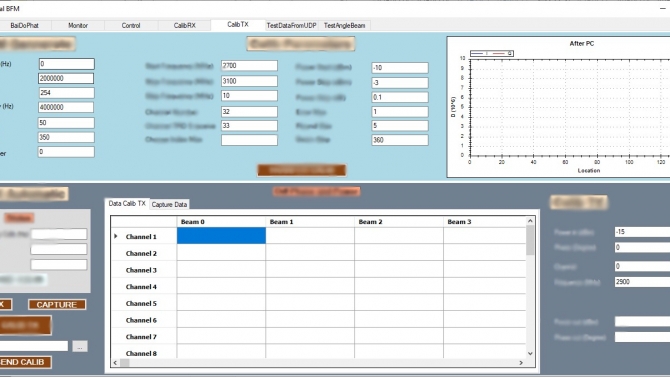Click the row selector arrow beside Channel 1

116,236
